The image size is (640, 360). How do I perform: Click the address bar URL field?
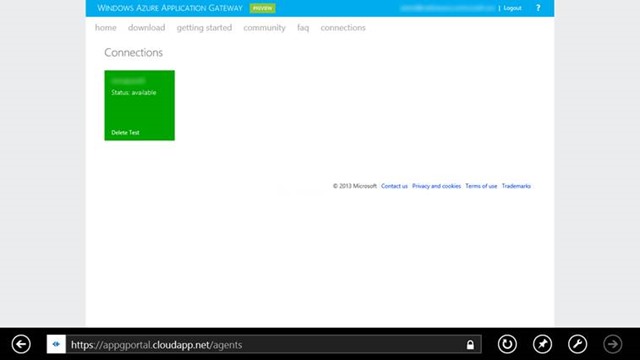(x=265, y=344)
